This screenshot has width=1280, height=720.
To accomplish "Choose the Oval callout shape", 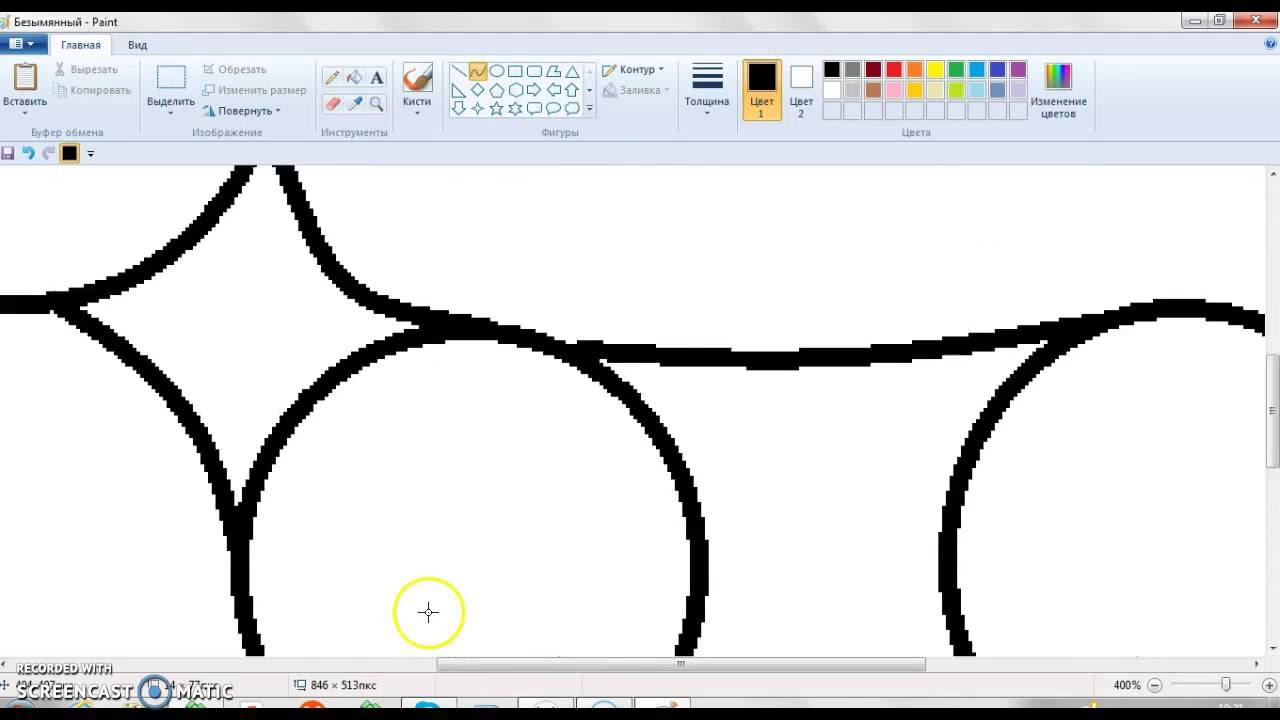I will pos(553,108).
